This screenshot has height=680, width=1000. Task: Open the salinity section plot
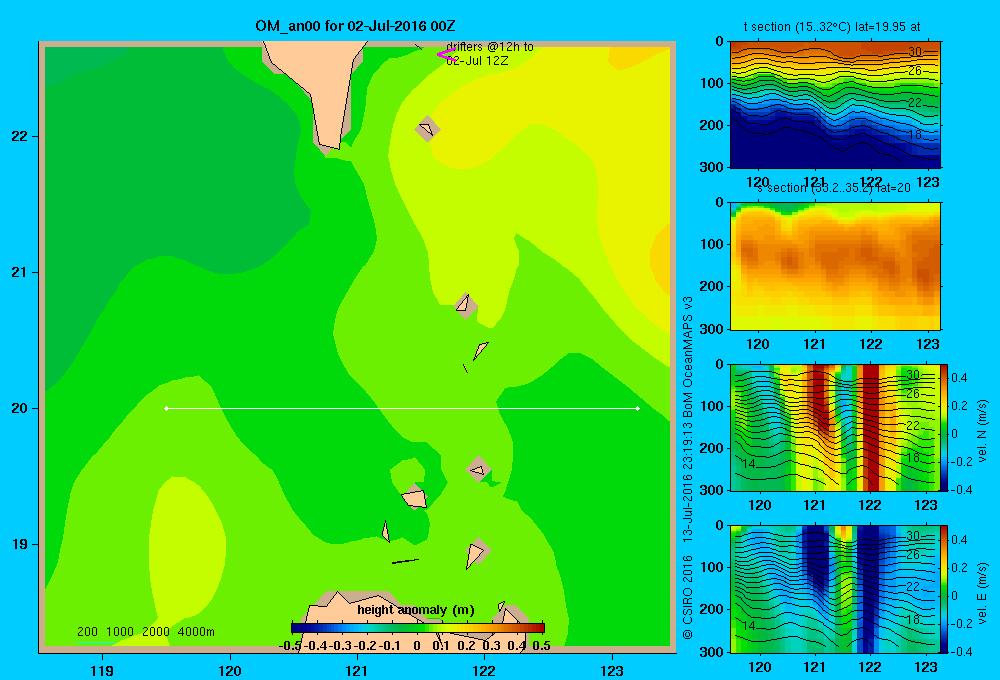click(x=835, y=265)
